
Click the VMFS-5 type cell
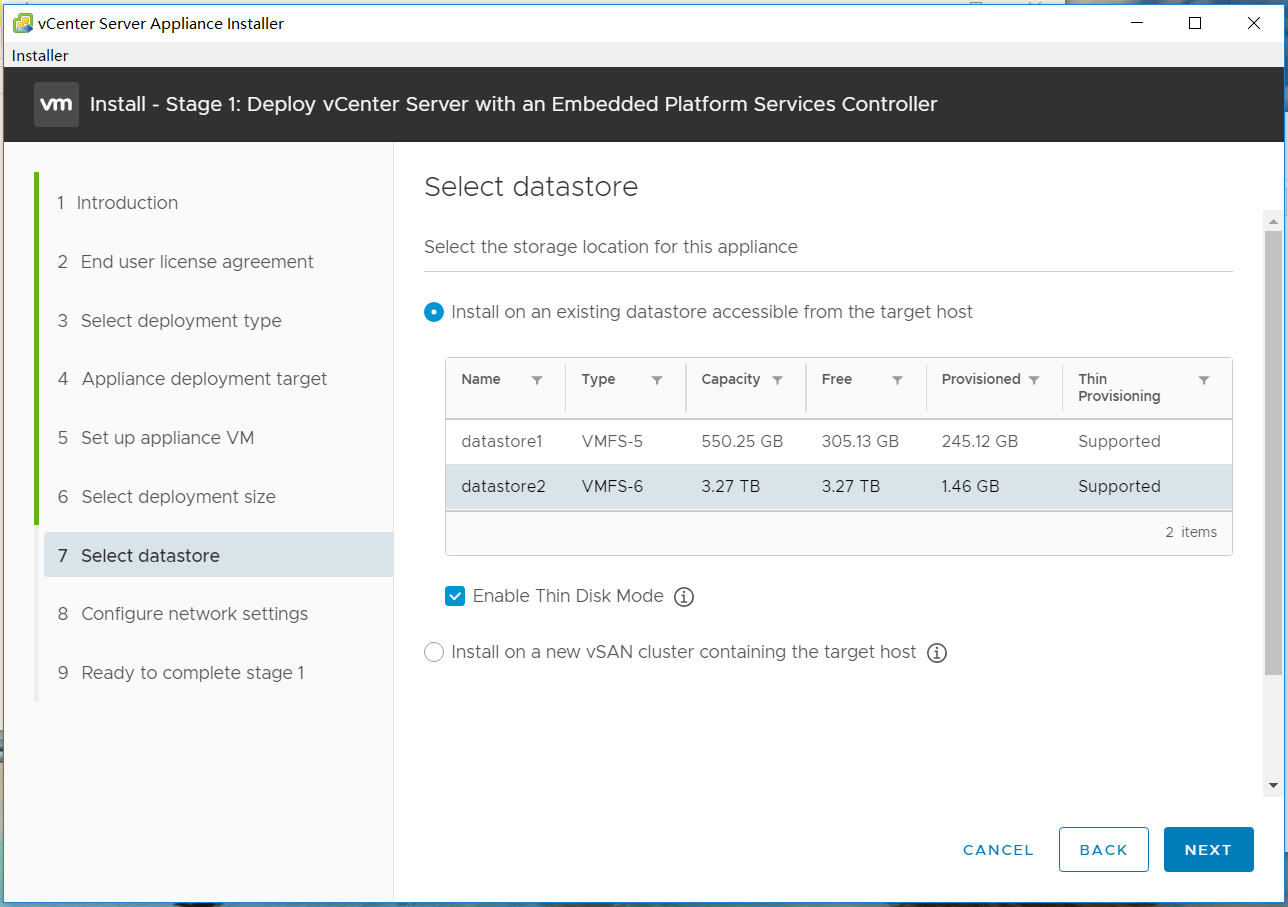612,441
